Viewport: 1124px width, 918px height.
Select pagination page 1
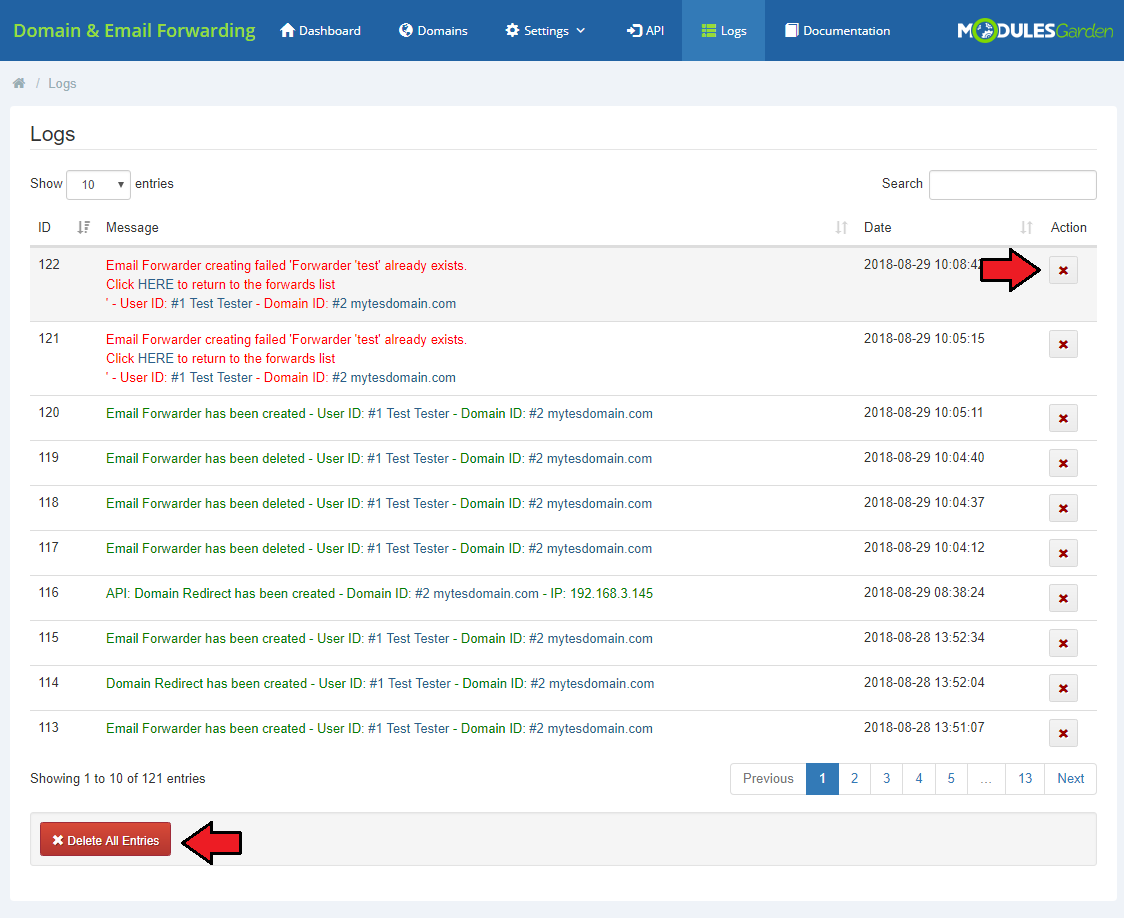[x=822, y=779]
